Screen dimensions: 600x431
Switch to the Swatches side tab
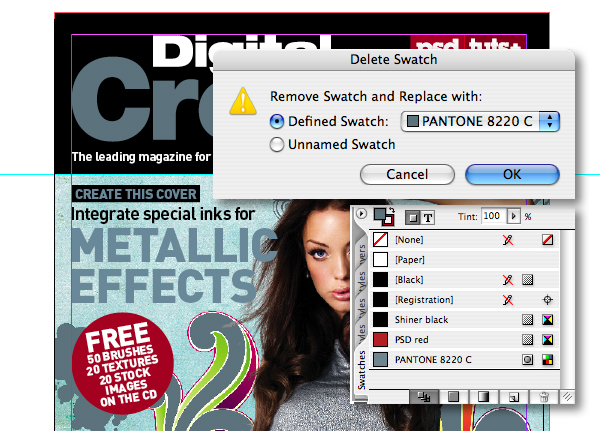point(361,370)
